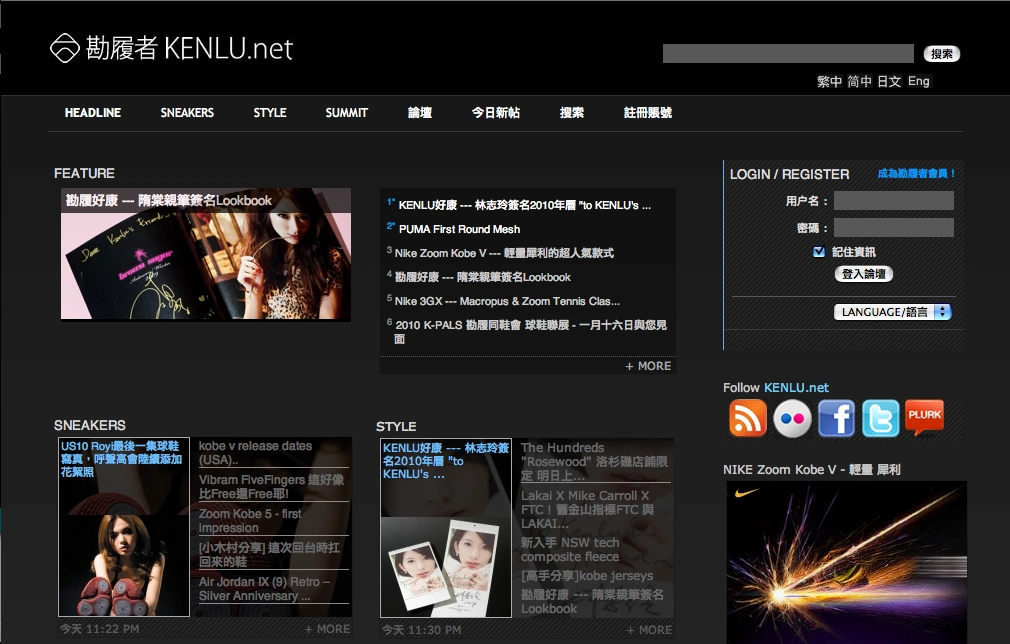Viewport: 1010px width, 644px height.
Task: Open 'US10 Royi最後一集球鞋寫真' headline
Action: 121,459
